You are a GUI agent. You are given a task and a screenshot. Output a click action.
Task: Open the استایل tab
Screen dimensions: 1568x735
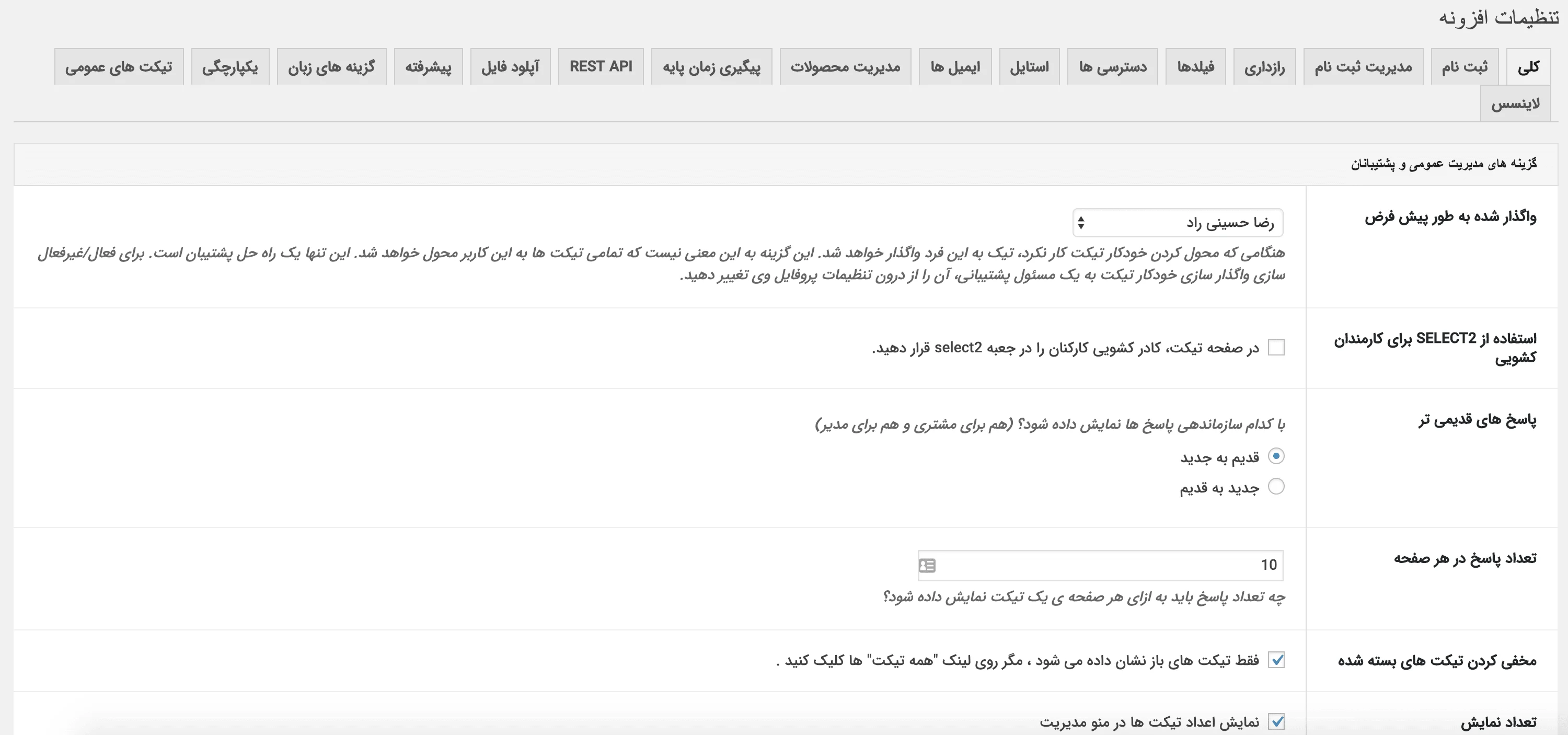1029,66
